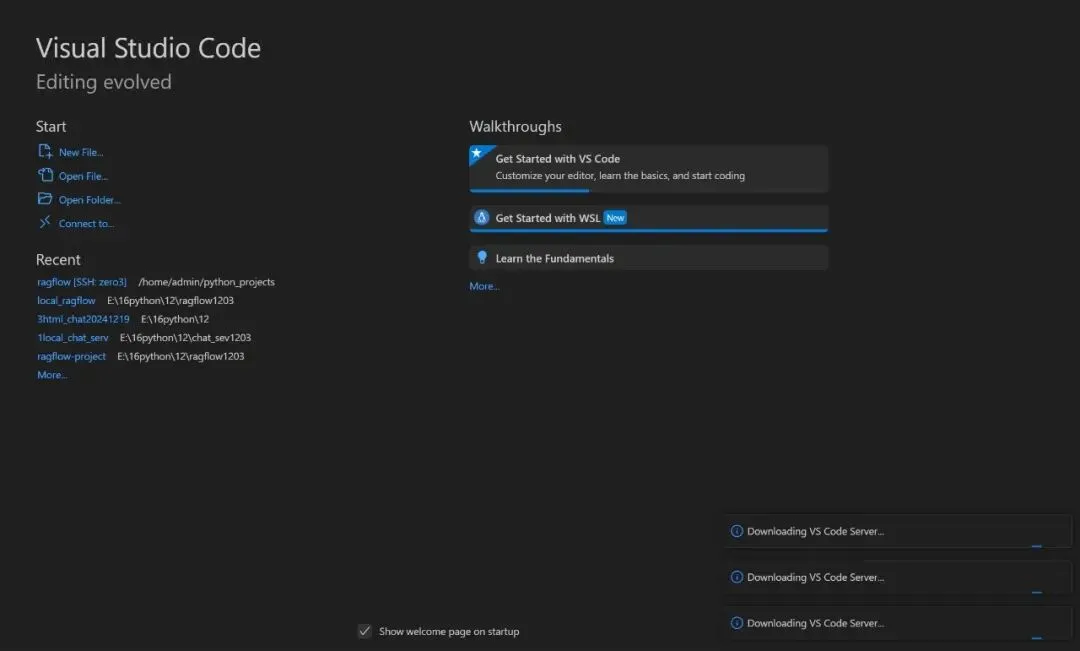Viewport: 1080px width, 651px height.
Task: Open the Open File... link
Action: (x=83, y=176)
